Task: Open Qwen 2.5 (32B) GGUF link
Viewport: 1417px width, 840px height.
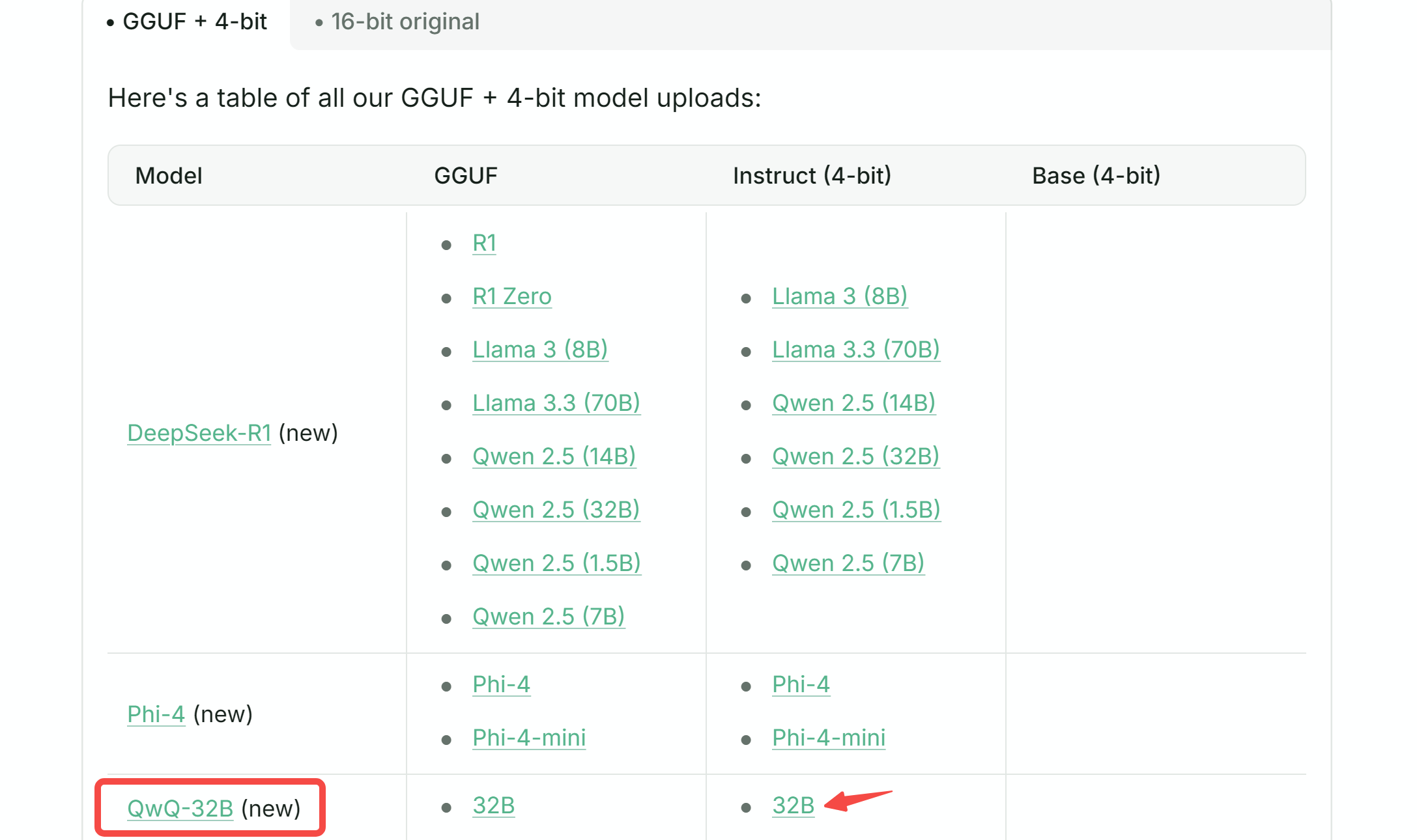Action: (556, 510)
